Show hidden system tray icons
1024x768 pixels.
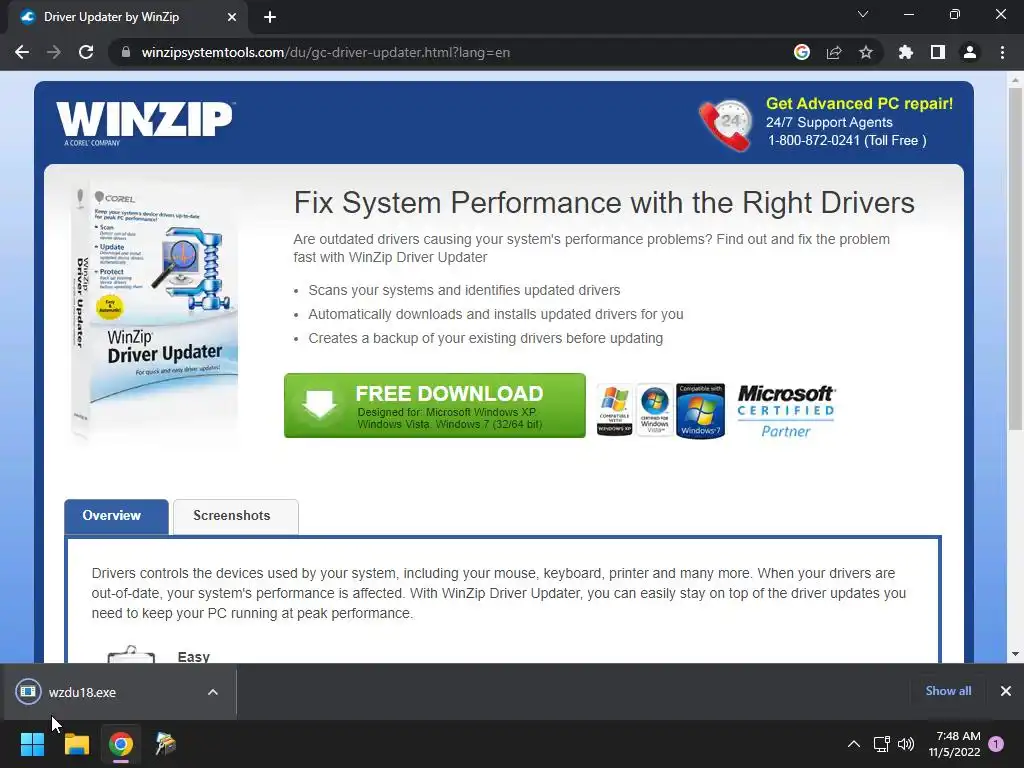click(853, 744)
